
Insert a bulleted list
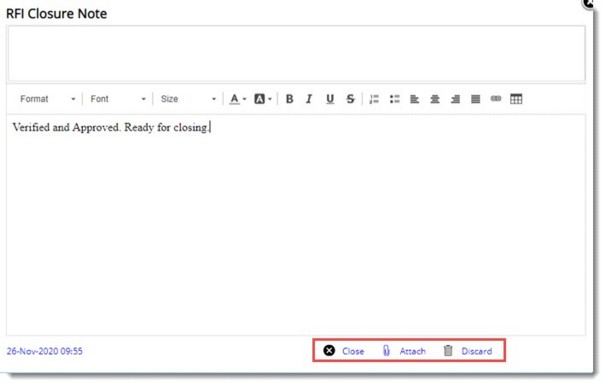pyautogui.click(x=394, y=99)
